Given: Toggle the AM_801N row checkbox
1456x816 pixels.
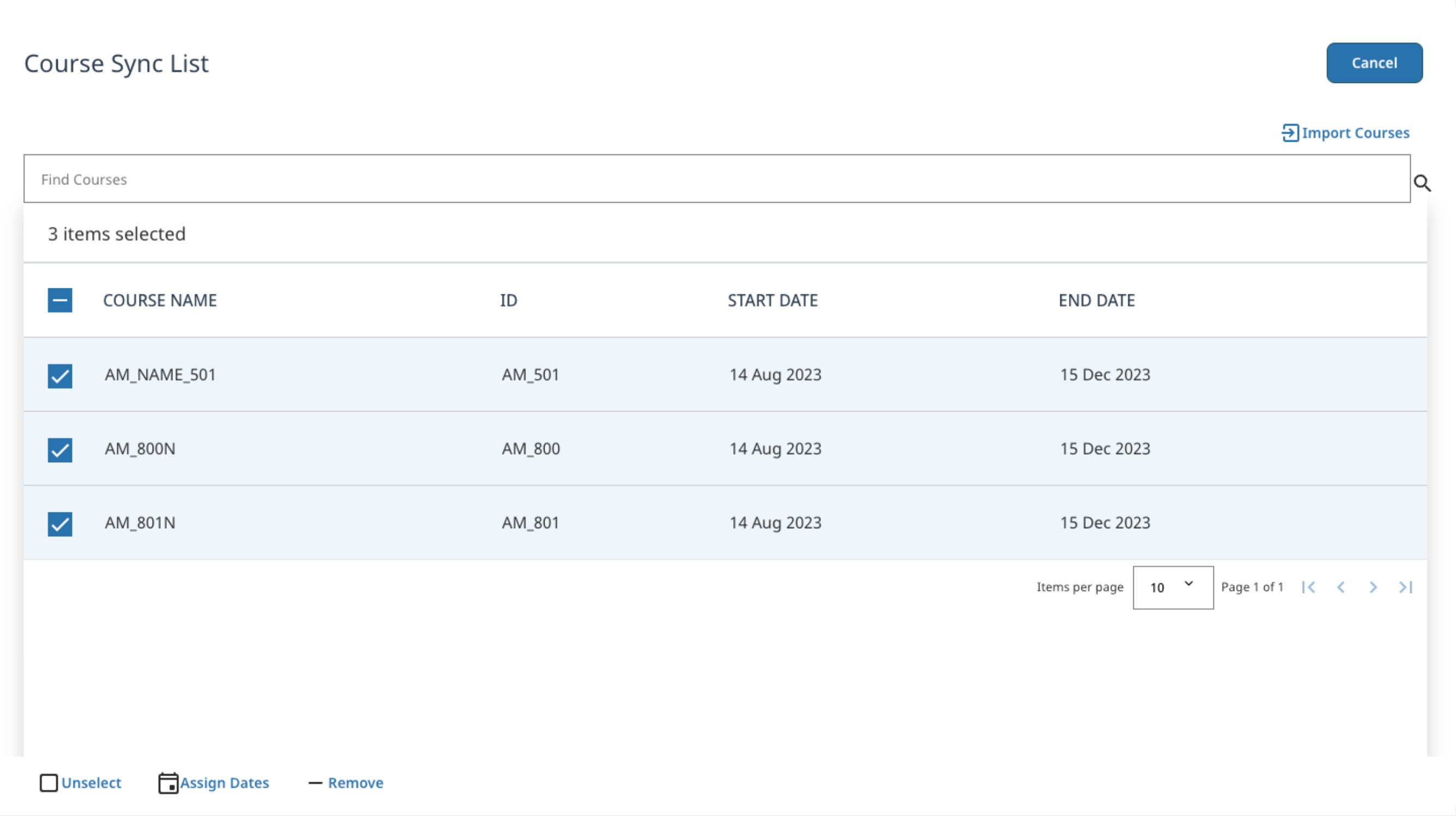Looking at the screenshot, I should (59, 524).
